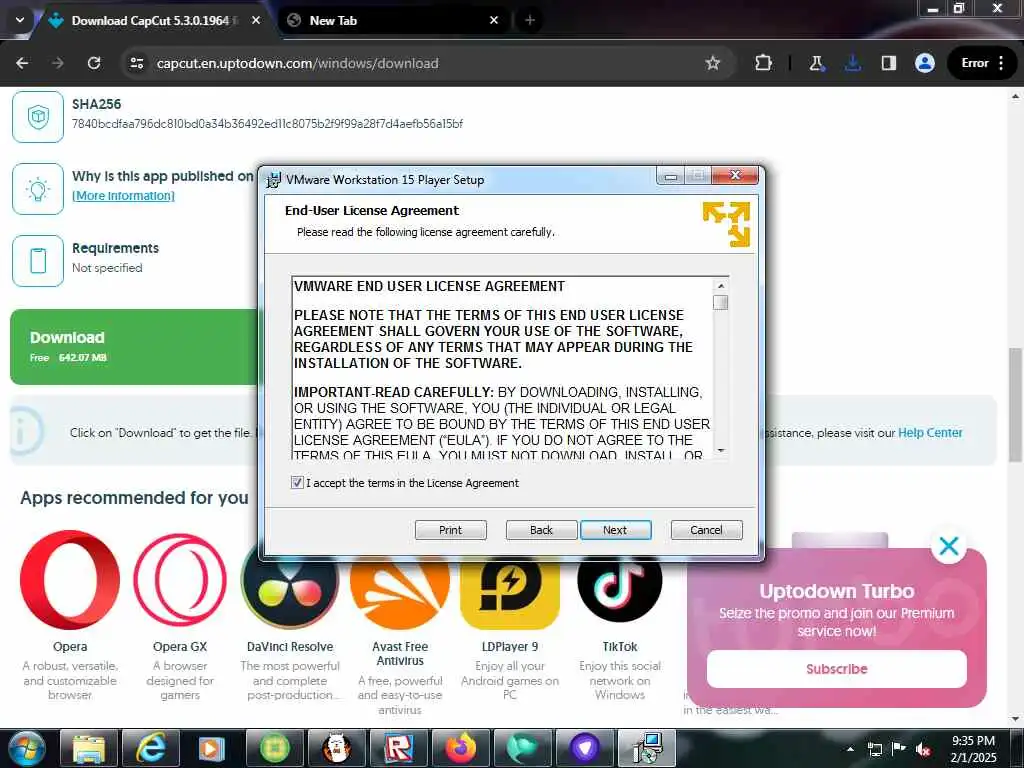Click the site information icon in address bar
This screenshot has width=1024, height=768.
[x=136, y=63]
